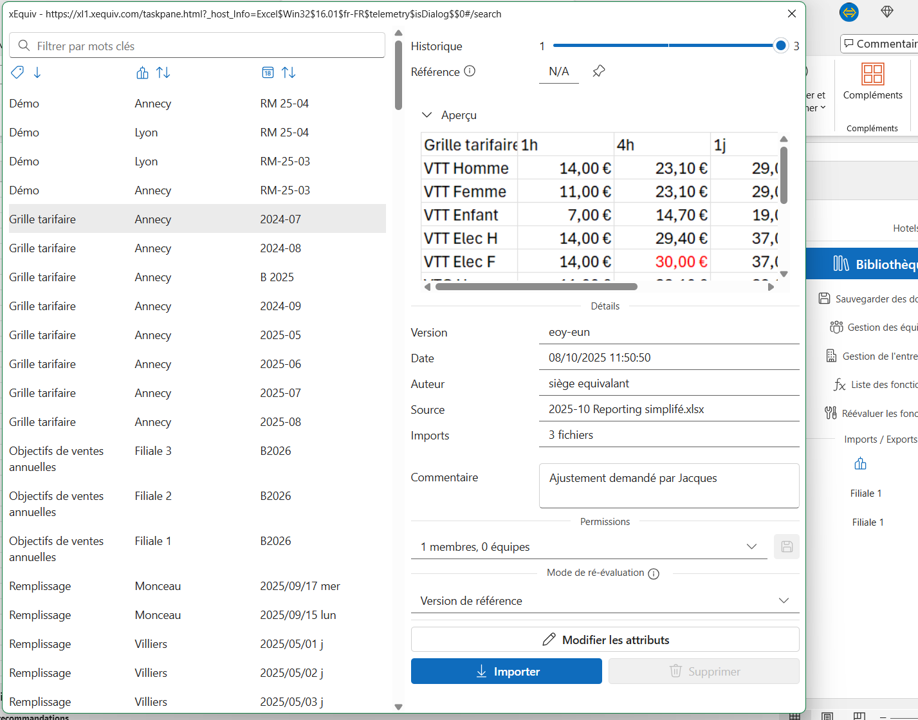Viewport: 918px width, 720px height.
Task: Click the Filtrer par mots clés field
Action: 197,46
